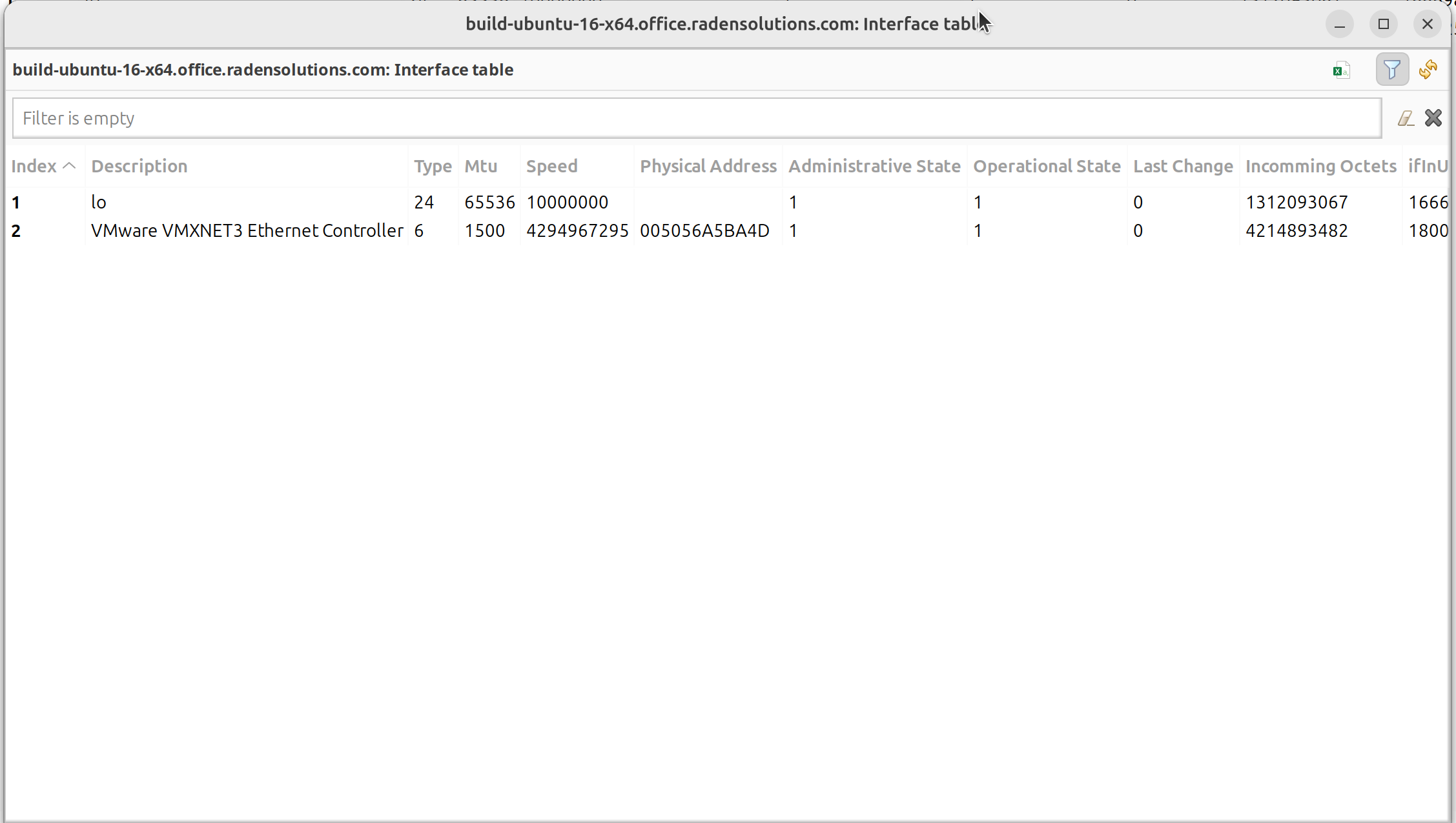This screenshot has width=1456, height=823.
Task: Refresh the interface table
Action: coord(1428,70)
